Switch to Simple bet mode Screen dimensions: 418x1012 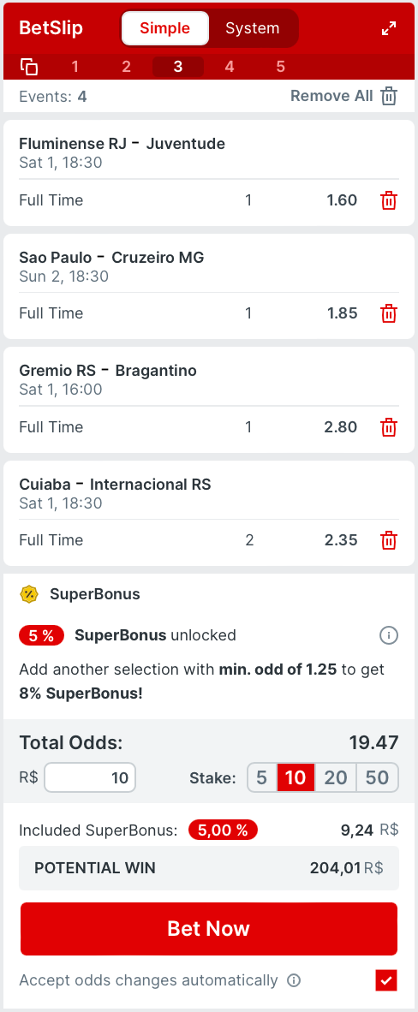pyautogui.click(x=165, y=28)
